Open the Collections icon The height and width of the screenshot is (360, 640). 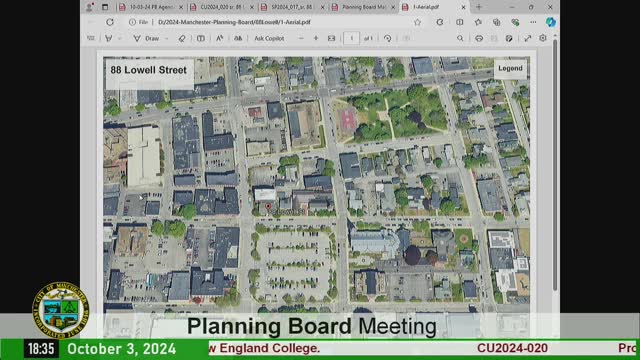click(496, 22)
